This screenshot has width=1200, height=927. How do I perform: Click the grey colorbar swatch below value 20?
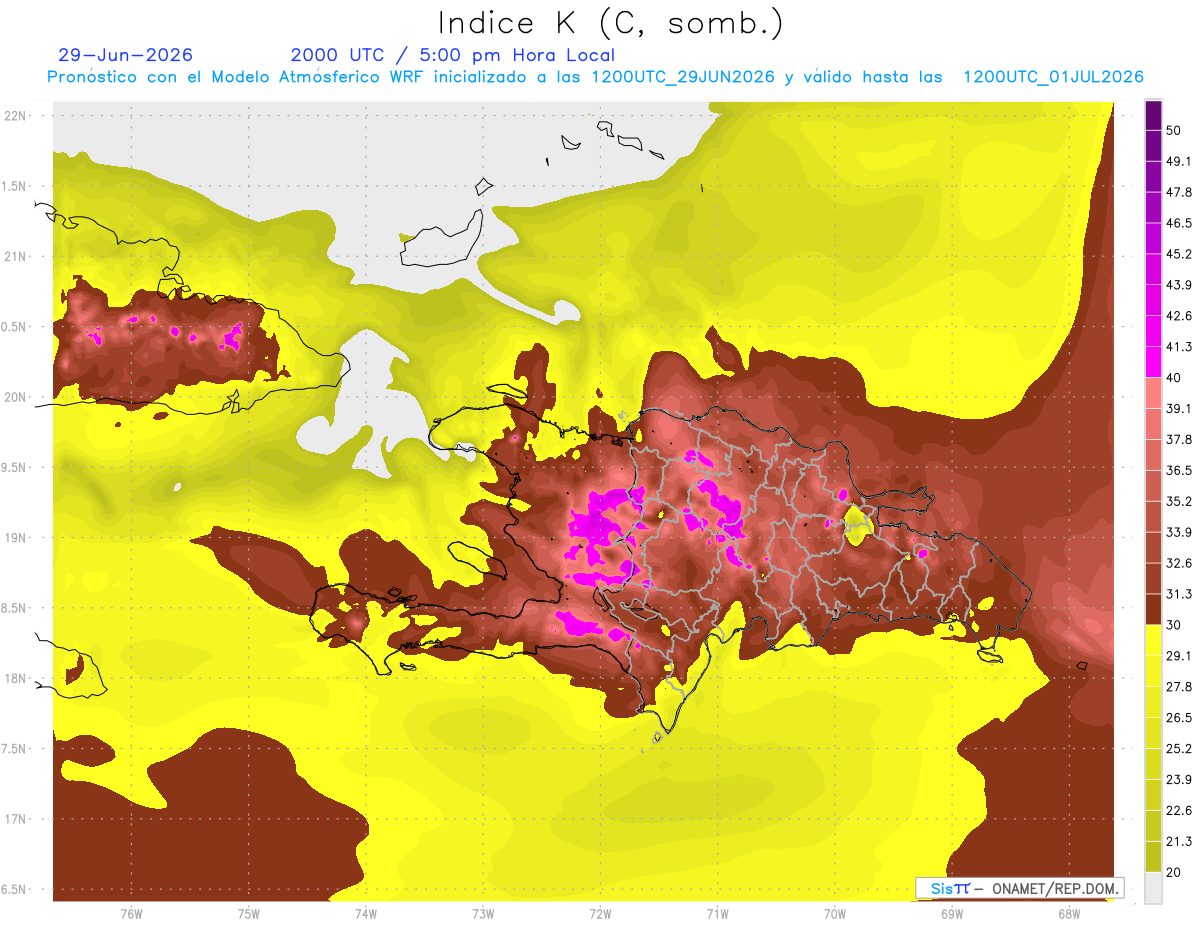pyautogui.click(x=1153, y=888)
